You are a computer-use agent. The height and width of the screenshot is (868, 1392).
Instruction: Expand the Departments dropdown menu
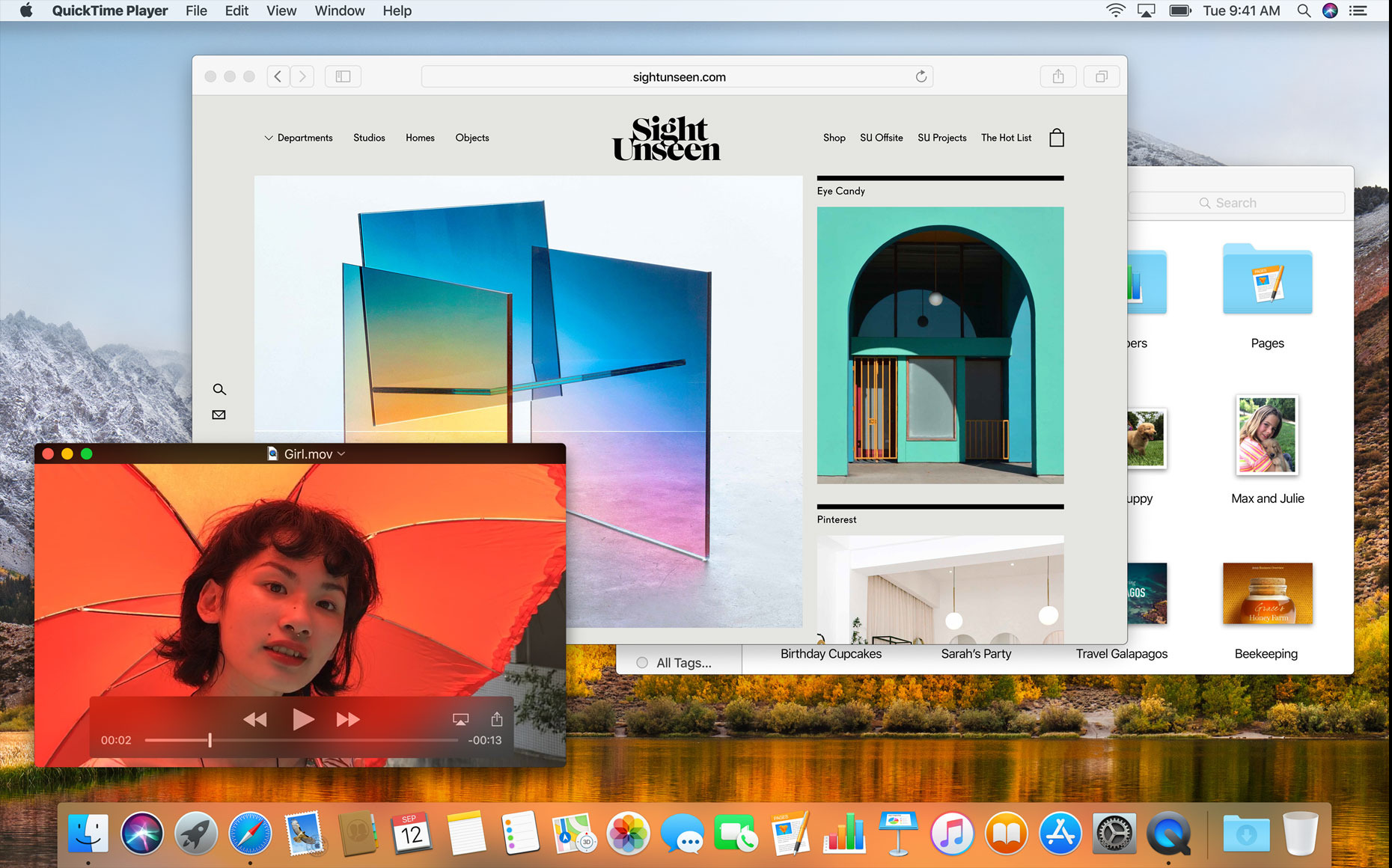coord(299,138)
